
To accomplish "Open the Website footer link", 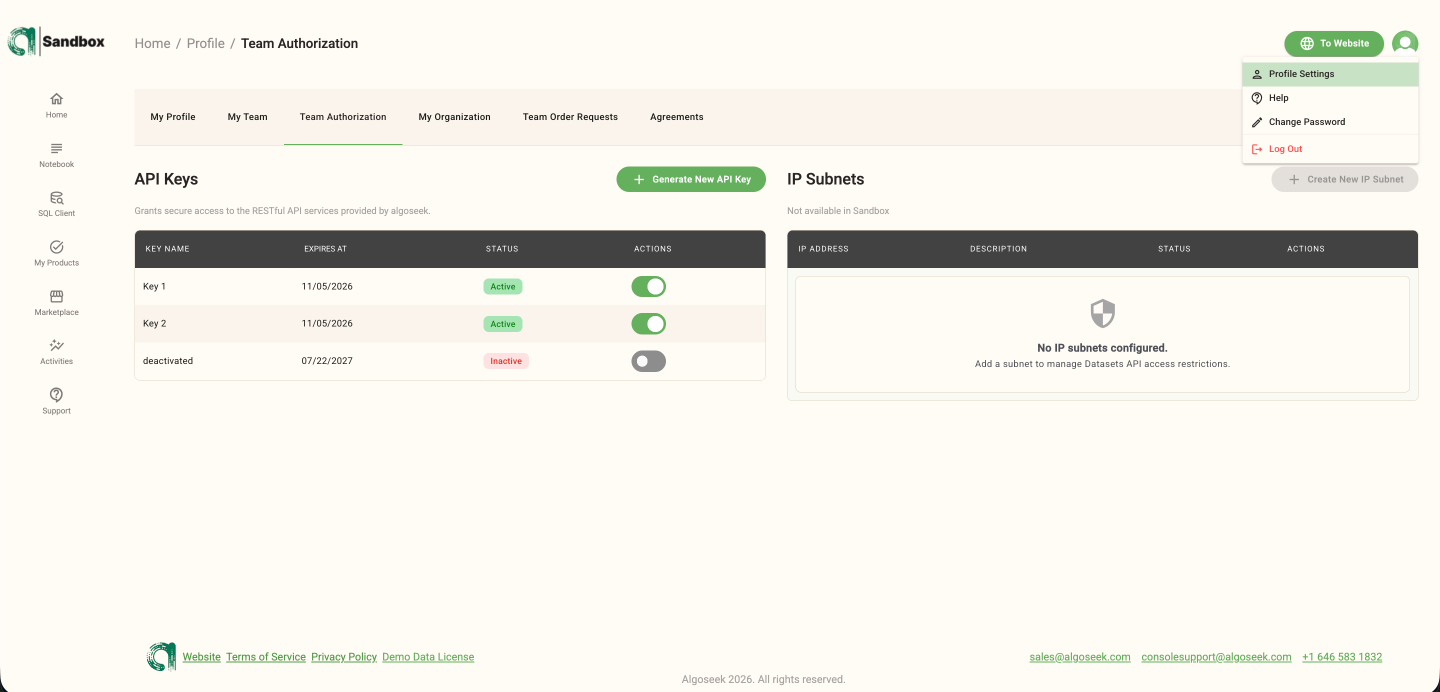I will point(201,657).
